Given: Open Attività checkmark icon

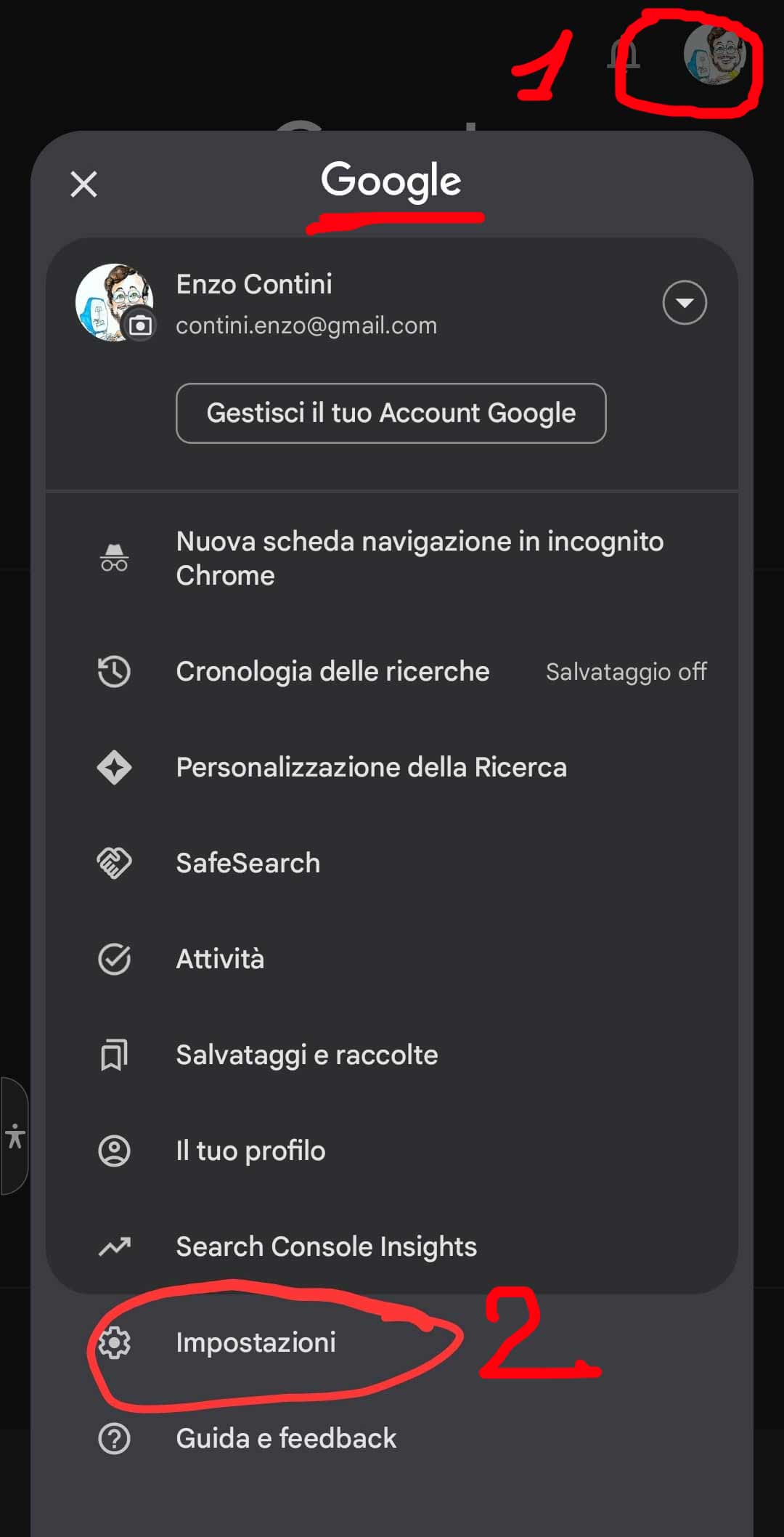Looking at the screenshot, I should pyautogui.click(x=114, y=959).
